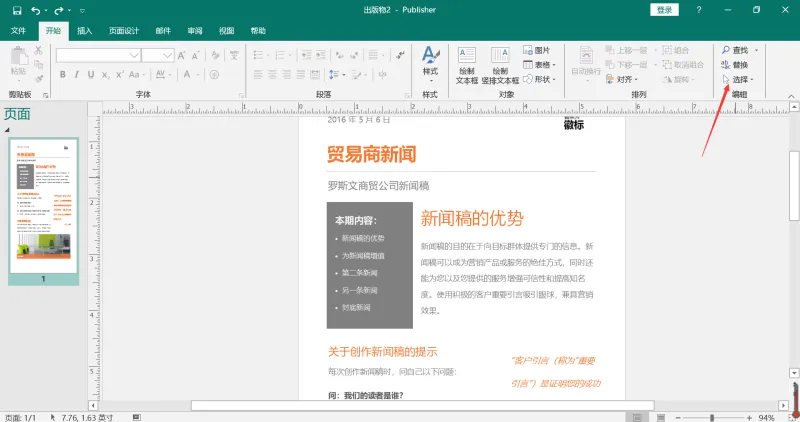Switch to the 邮件 tab
Image resolution: width=800 pixels, height=422 pixels.
163,31
